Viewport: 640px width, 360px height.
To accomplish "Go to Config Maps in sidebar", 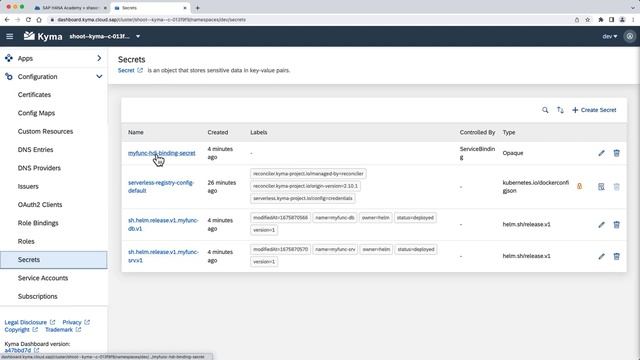I will tap(36, 113).
